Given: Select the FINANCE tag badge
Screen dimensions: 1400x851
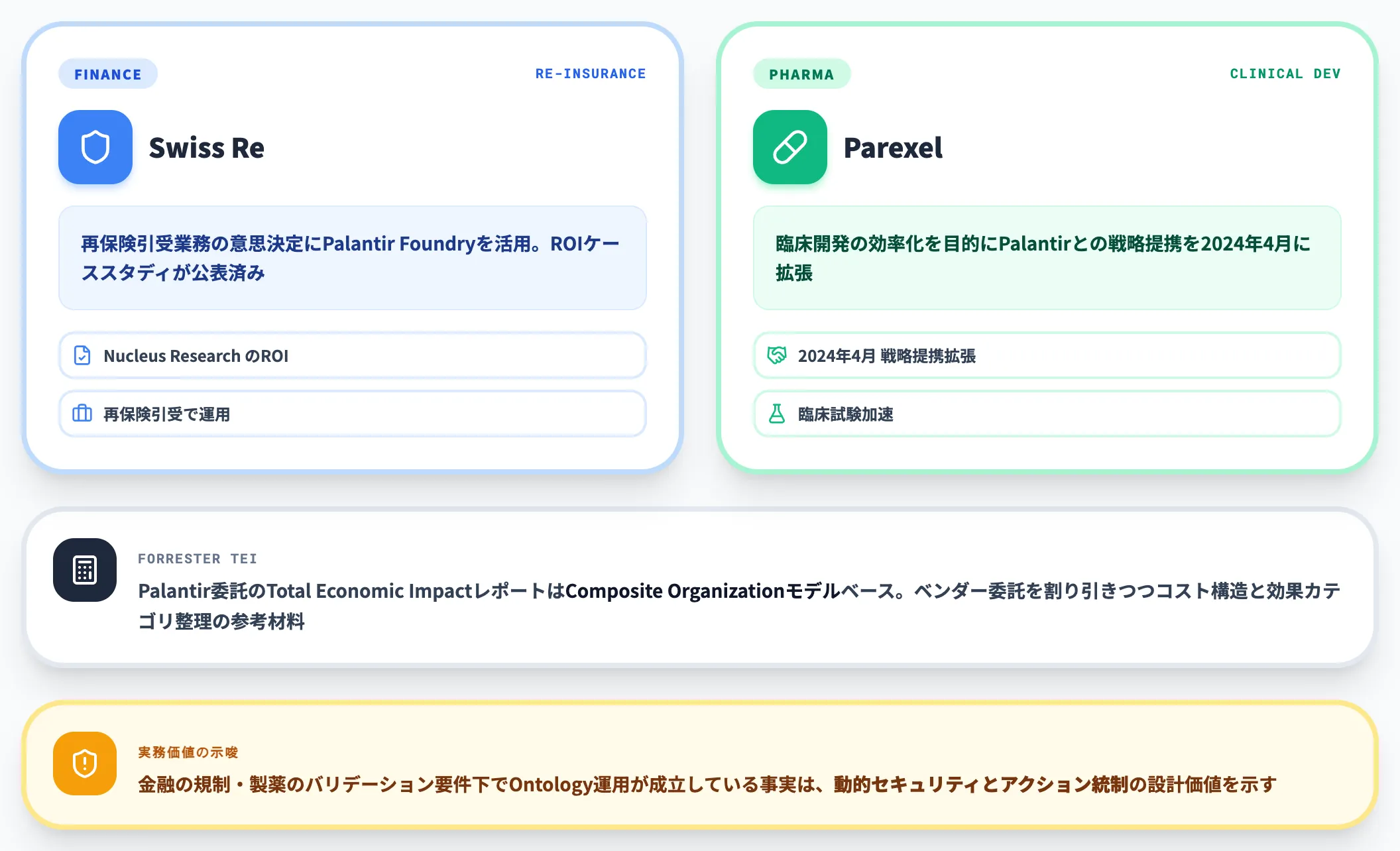Looking at the screenshot, I should (108, 74).
